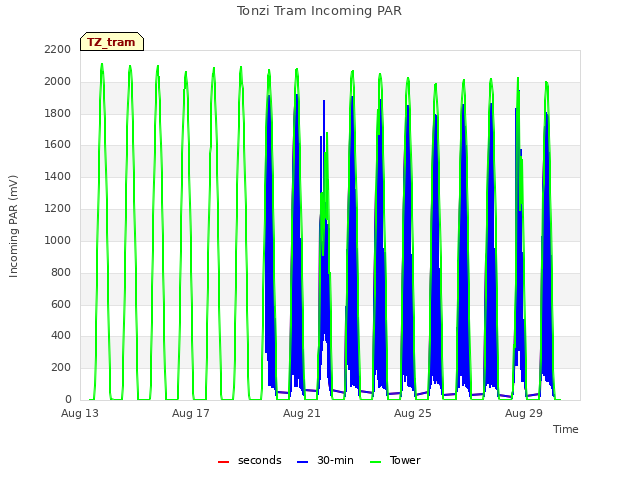Toggle the Tower legend entry
Viewport: 640px width, 480px height.
pyautogui.click(x=395, y=461)
